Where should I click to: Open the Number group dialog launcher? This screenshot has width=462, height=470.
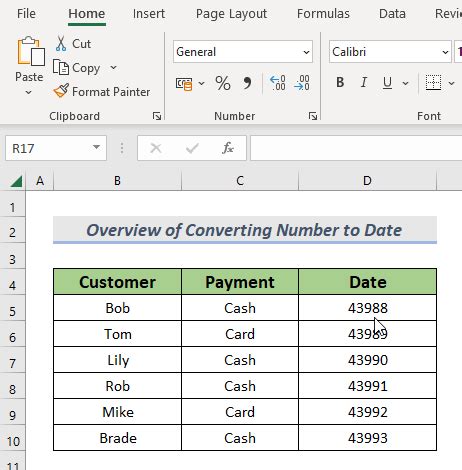(313, 116)
